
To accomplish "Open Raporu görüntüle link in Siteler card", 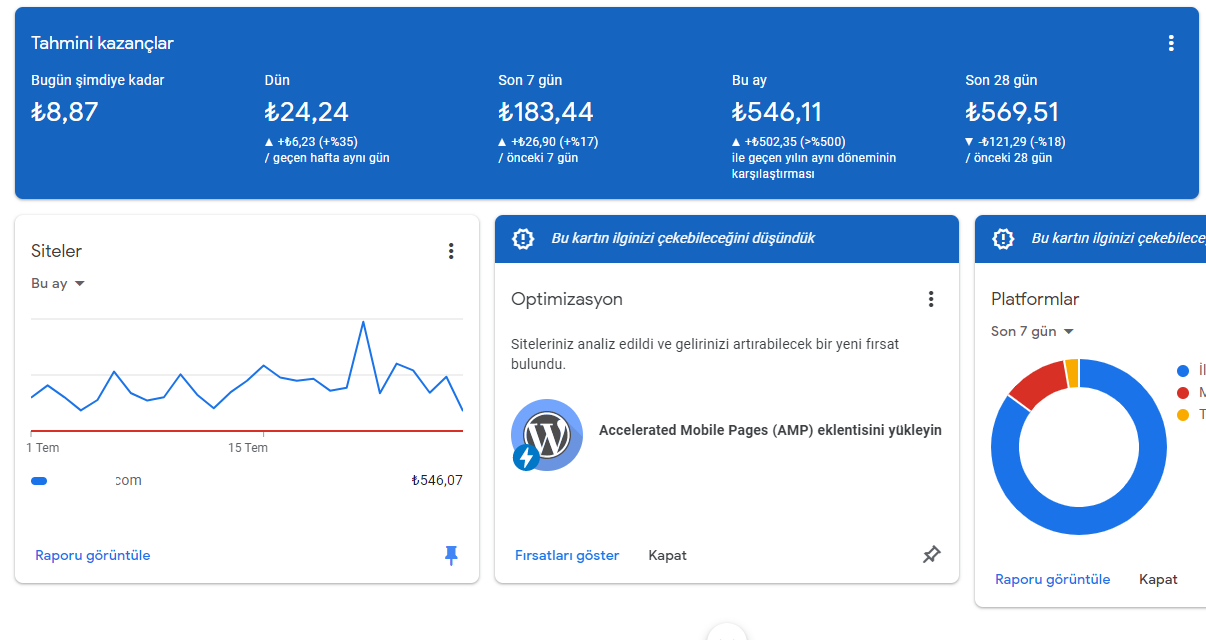I will [93, 555].
